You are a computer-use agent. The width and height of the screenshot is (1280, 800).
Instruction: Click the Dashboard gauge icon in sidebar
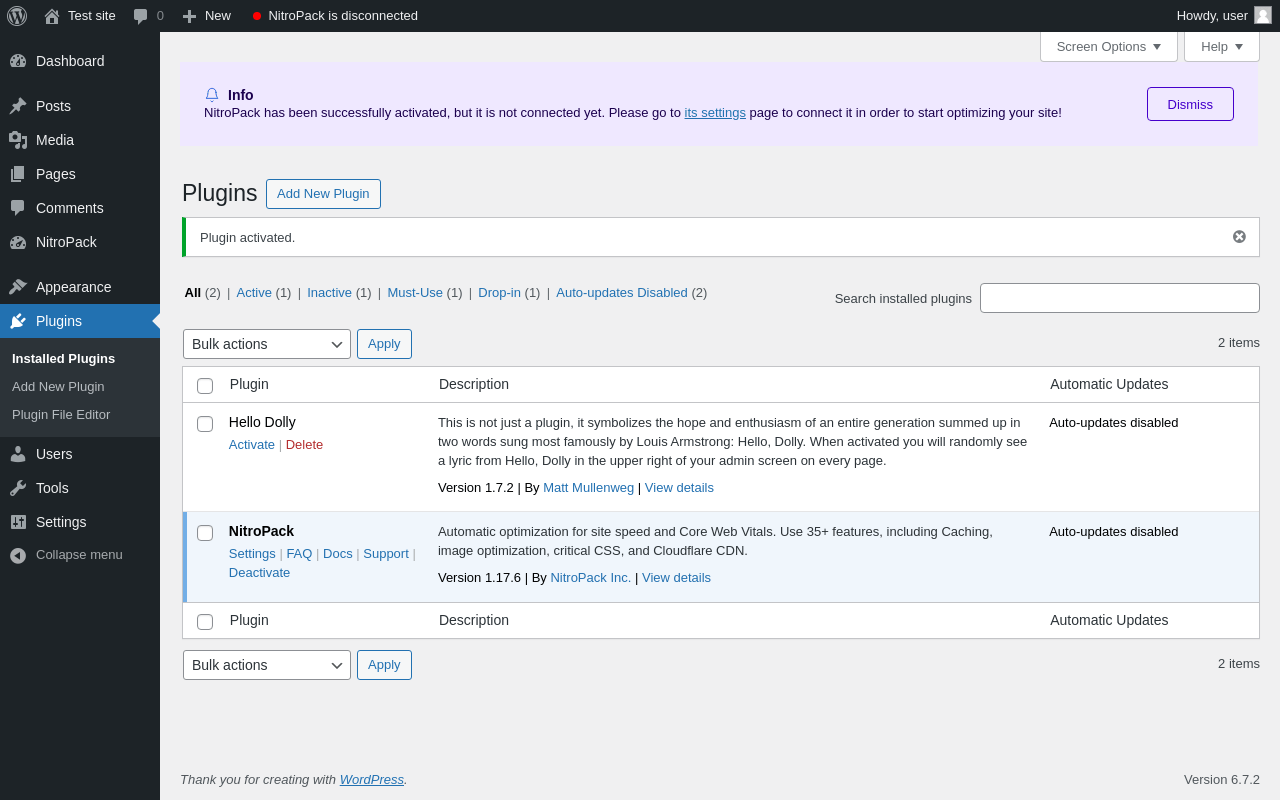point(18,61)
